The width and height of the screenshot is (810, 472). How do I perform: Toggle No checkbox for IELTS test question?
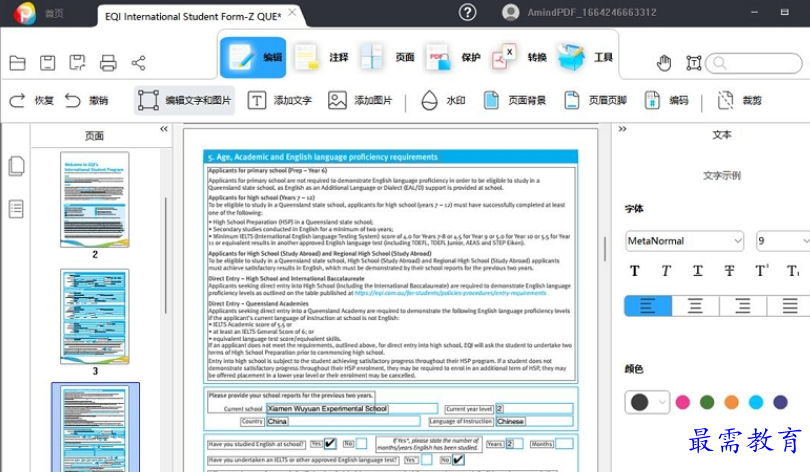click(x=458, y=460)
